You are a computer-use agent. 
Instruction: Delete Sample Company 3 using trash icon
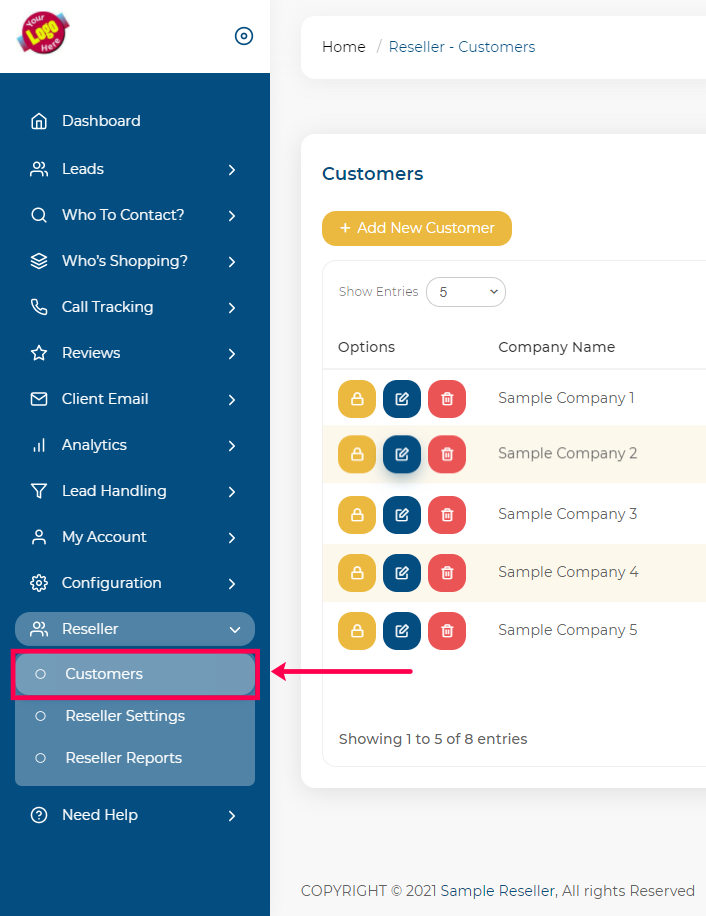[447, 515]
